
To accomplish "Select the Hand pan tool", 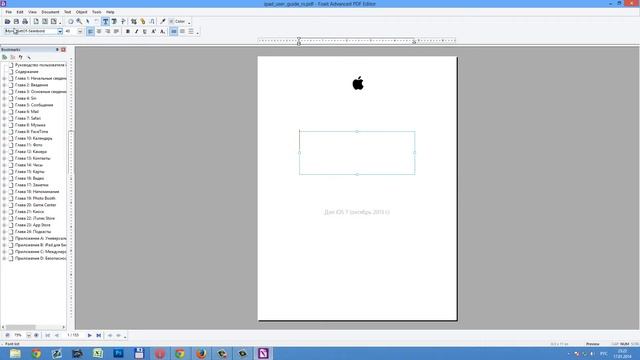I will point(71,21).
